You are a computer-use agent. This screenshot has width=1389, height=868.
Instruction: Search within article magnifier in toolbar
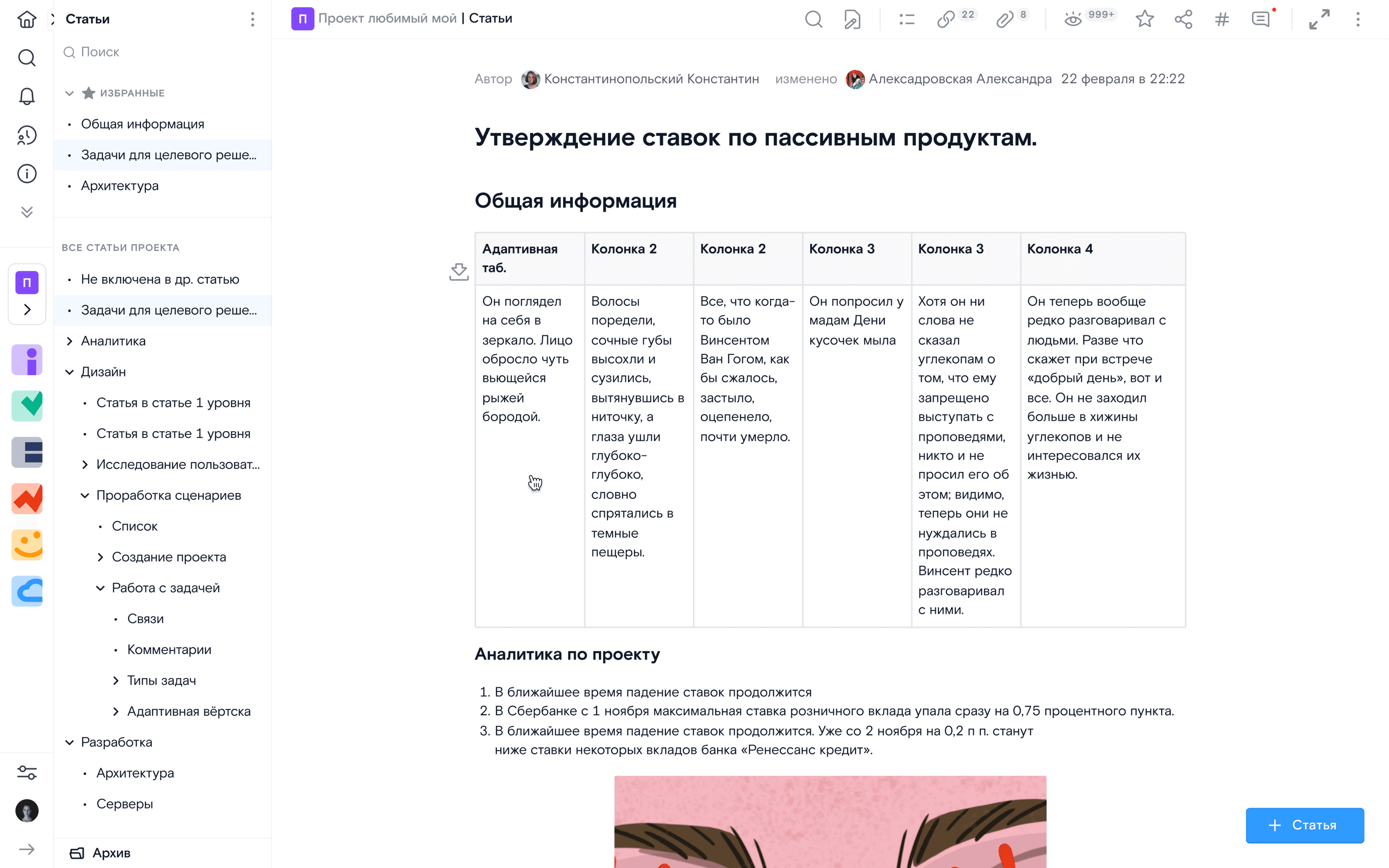click(814, 19)
